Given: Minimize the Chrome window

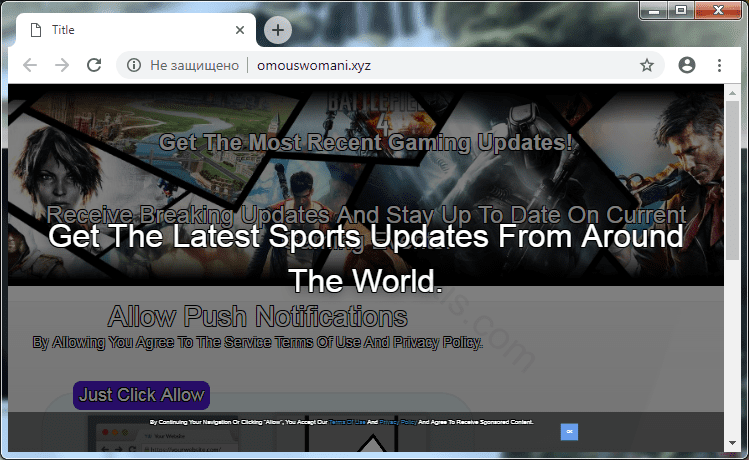Looking at the screenshot, I should pyautogui.click(x=653, y=10).
